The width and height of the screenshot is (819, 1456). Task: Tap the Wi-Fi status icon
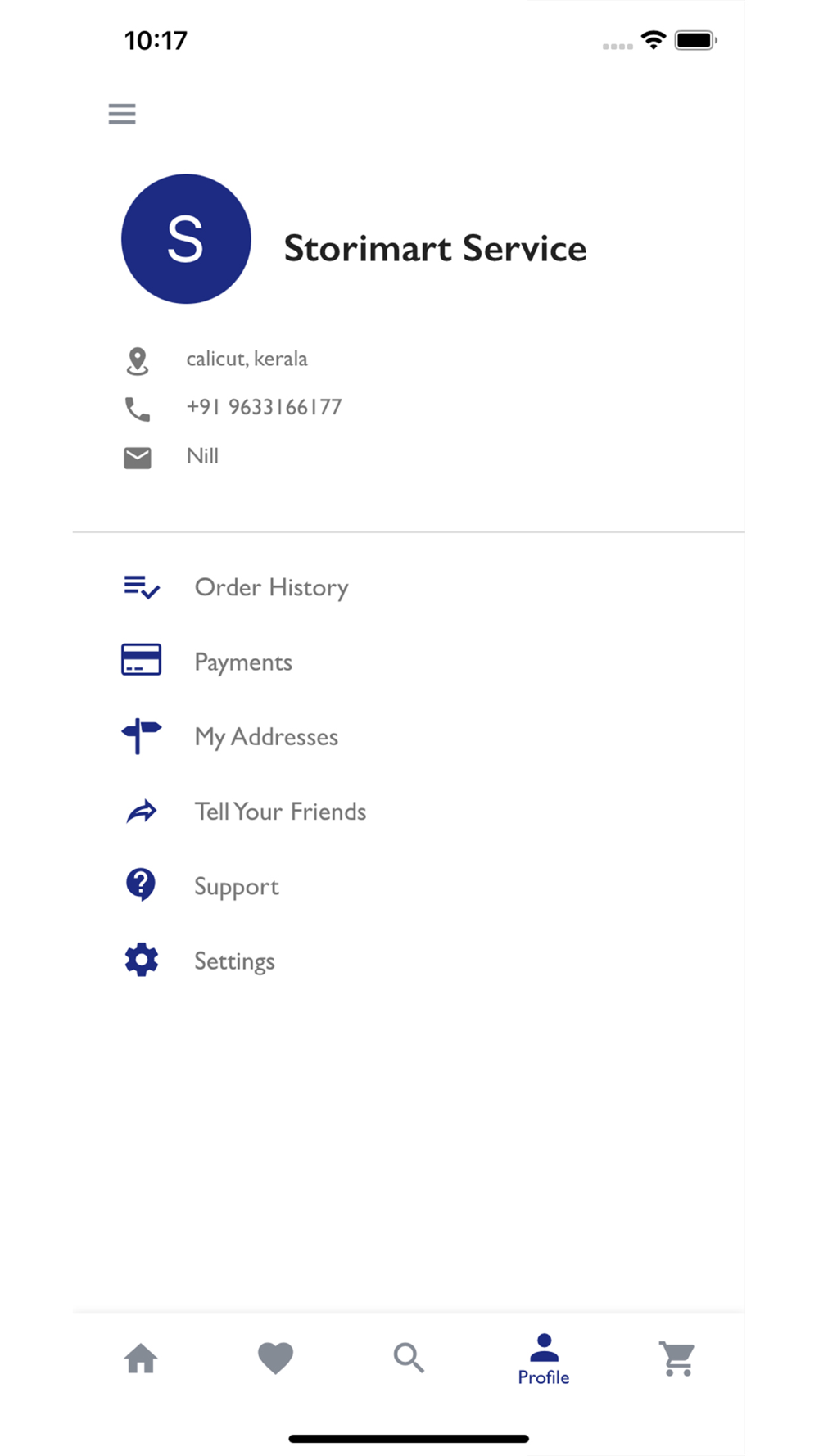654,40
